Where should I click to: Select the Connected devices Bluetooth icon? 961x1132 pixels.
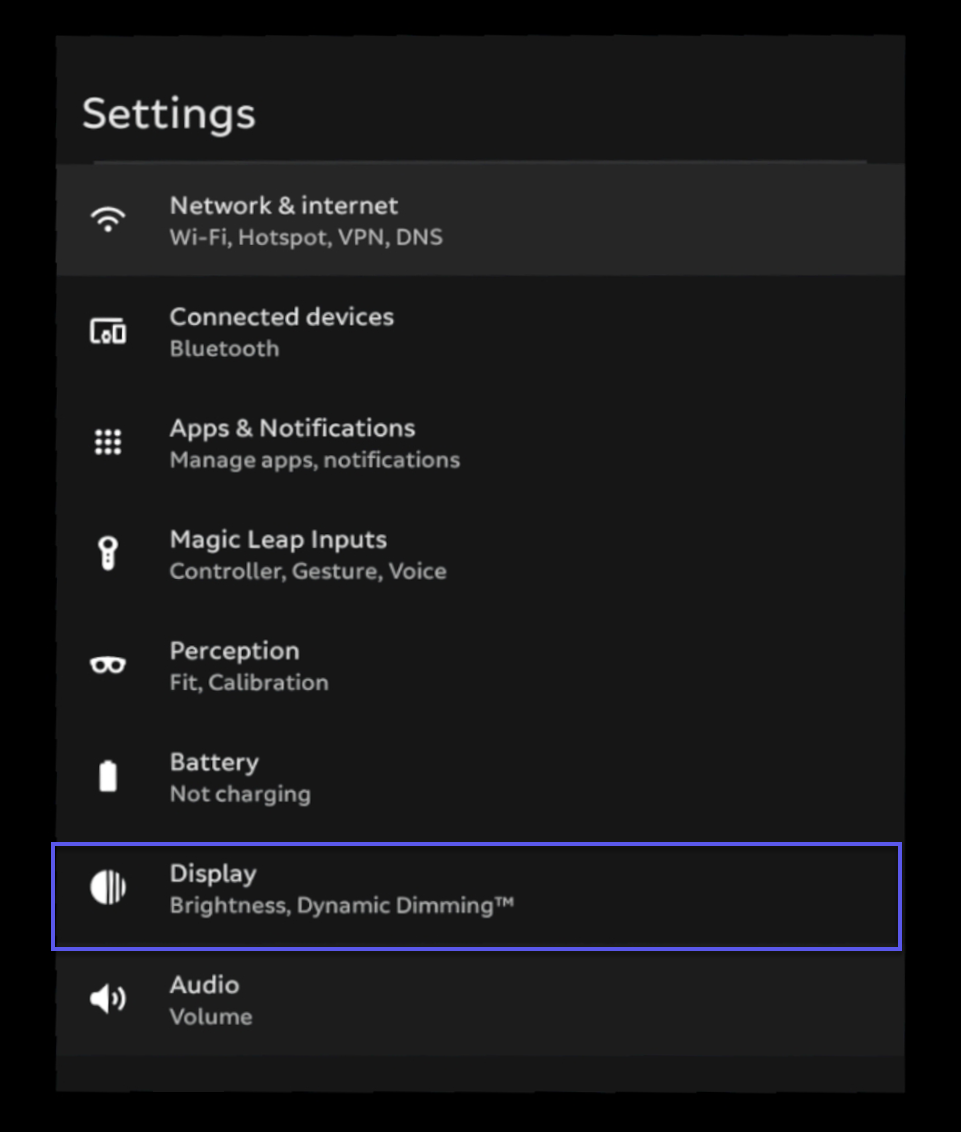coord(108,330)
